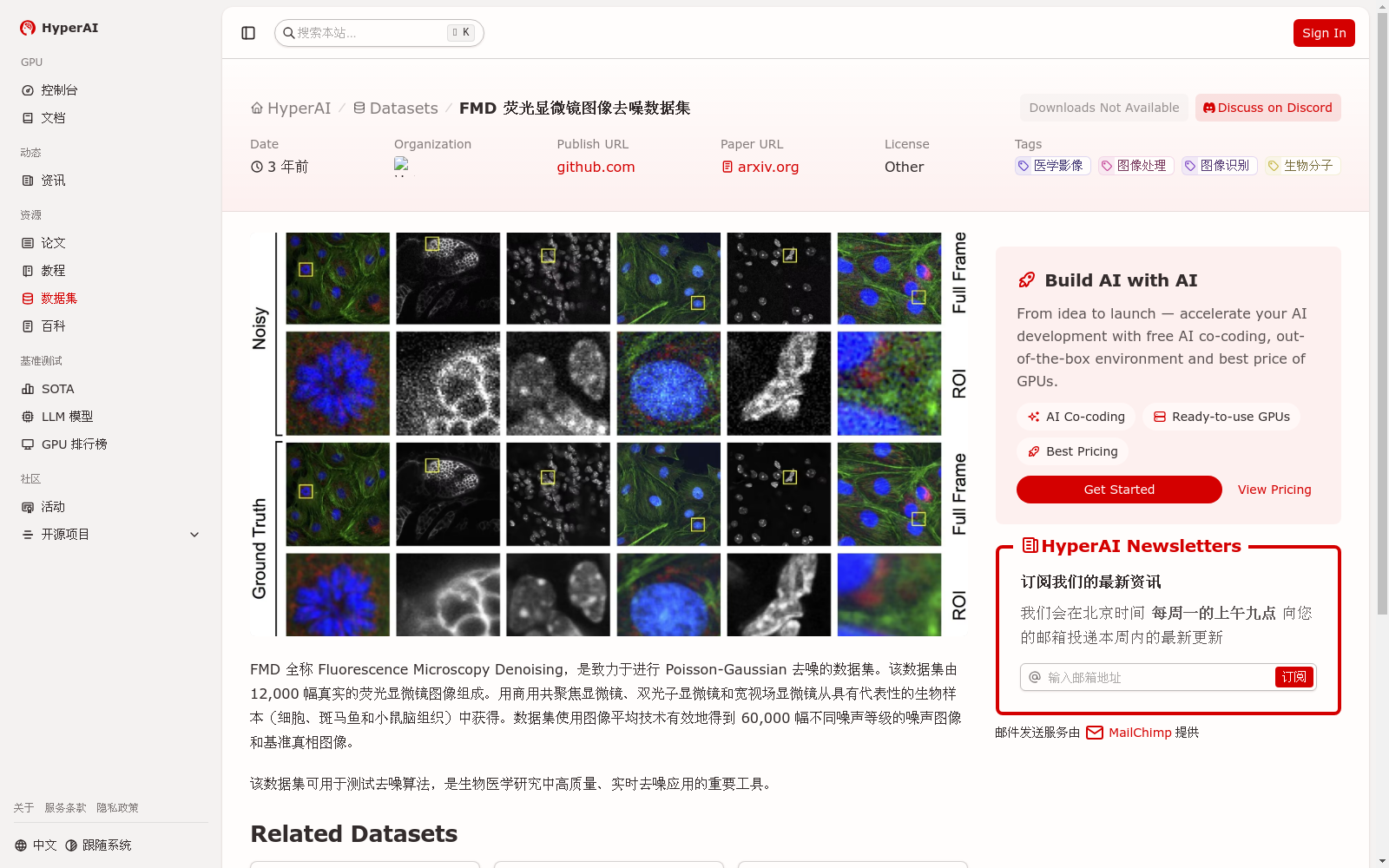Click the home icon in breadcrumb
This screenshot has height=868, width=1389.
[257, 108]
